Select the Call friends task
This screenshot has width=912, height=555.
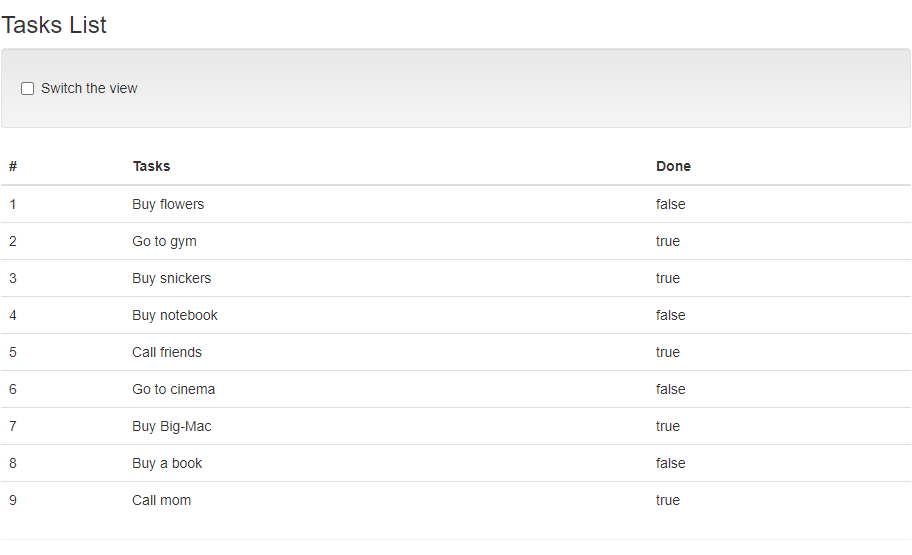[167, 352]
